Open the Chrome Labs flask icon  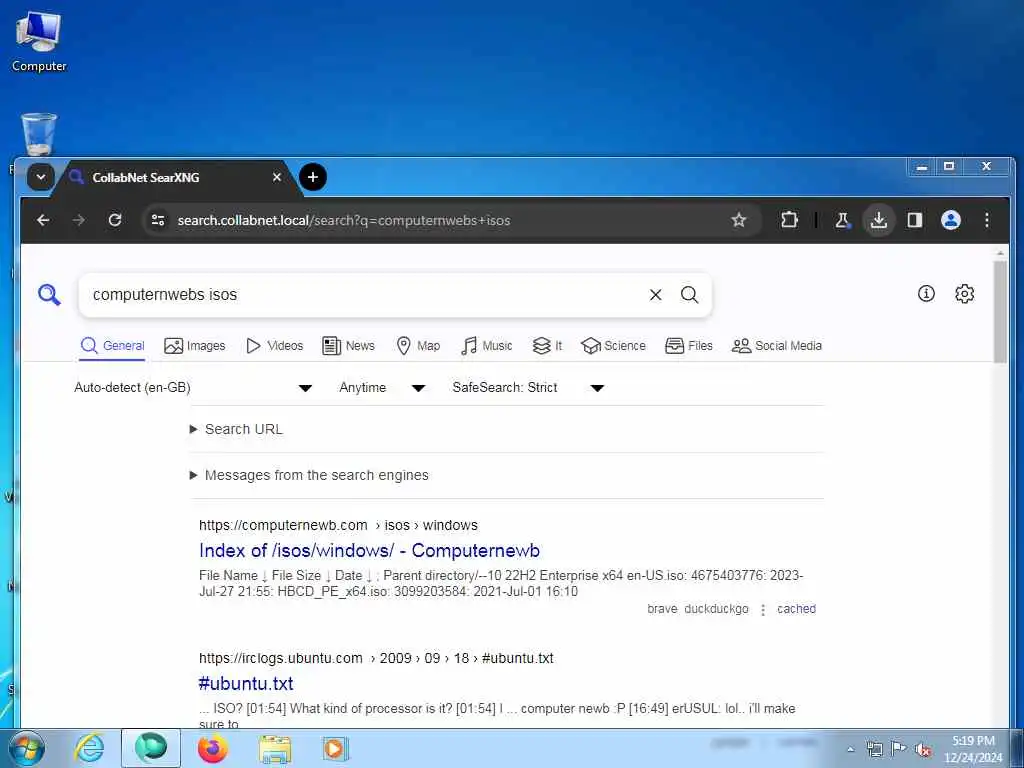[x=842, y=220]
